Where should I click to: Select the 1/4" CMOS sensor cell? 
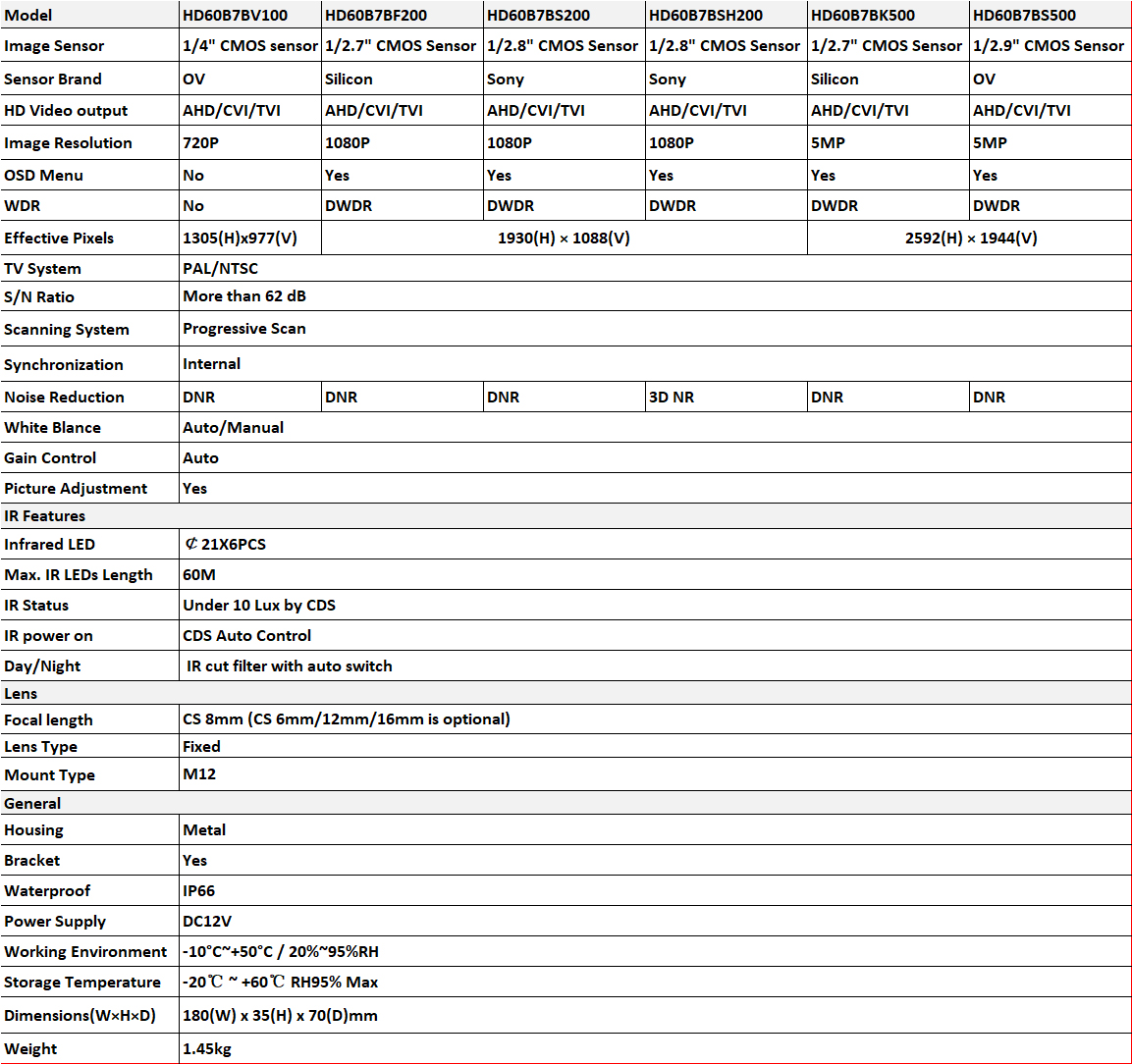point(249,45)
